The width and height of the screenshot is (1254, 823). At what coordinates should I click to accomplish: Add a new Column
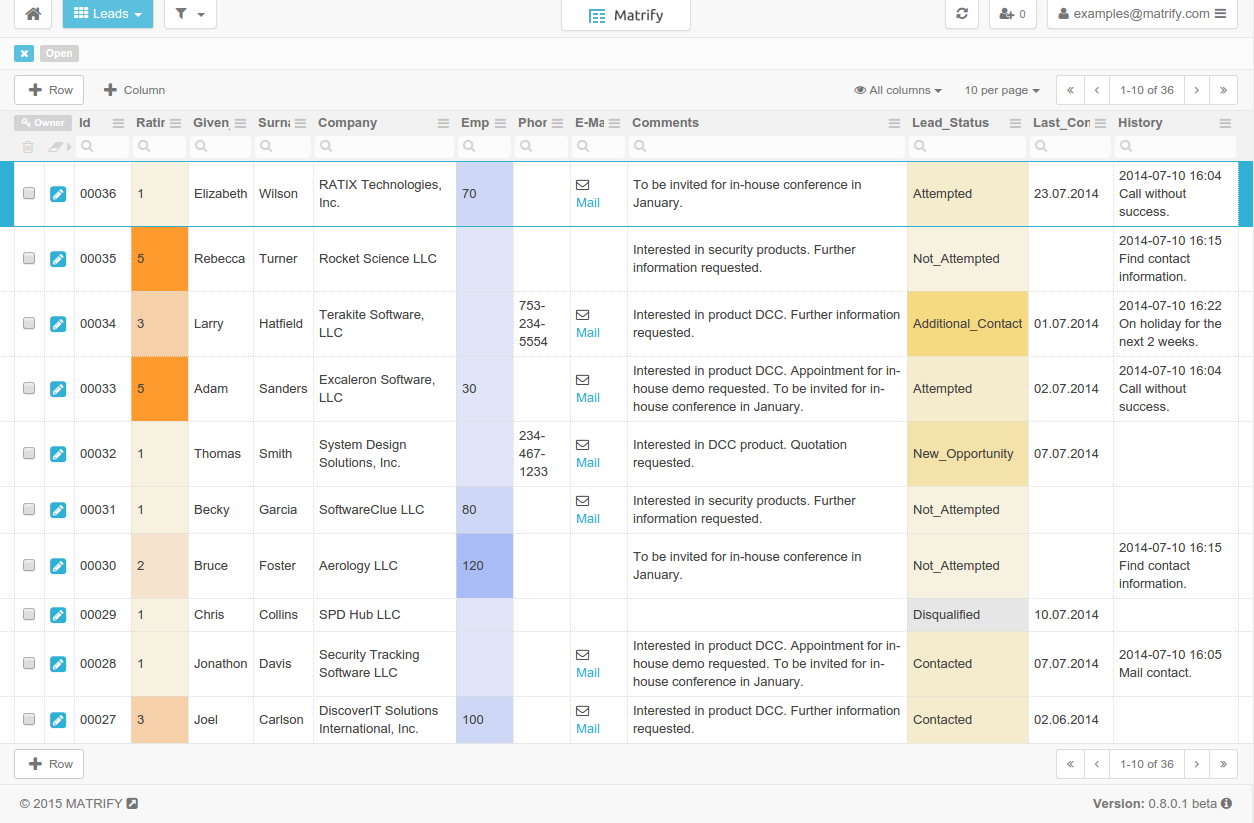134,90
